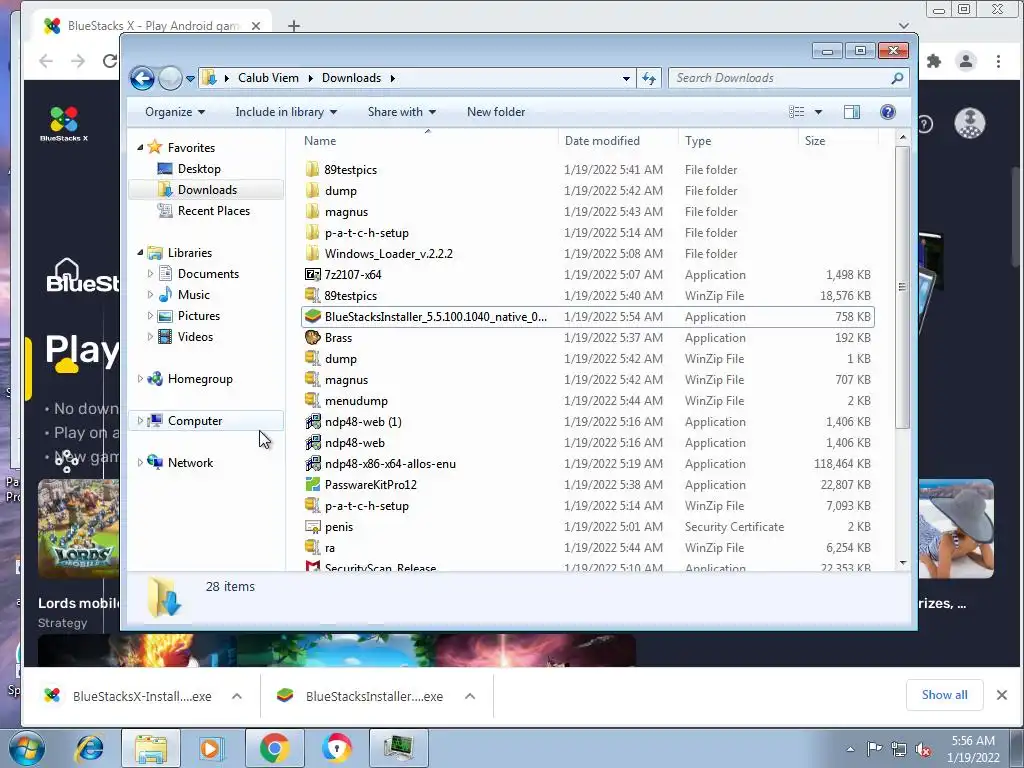Click Downloads in the address breadcrumb

coord(351,78)
